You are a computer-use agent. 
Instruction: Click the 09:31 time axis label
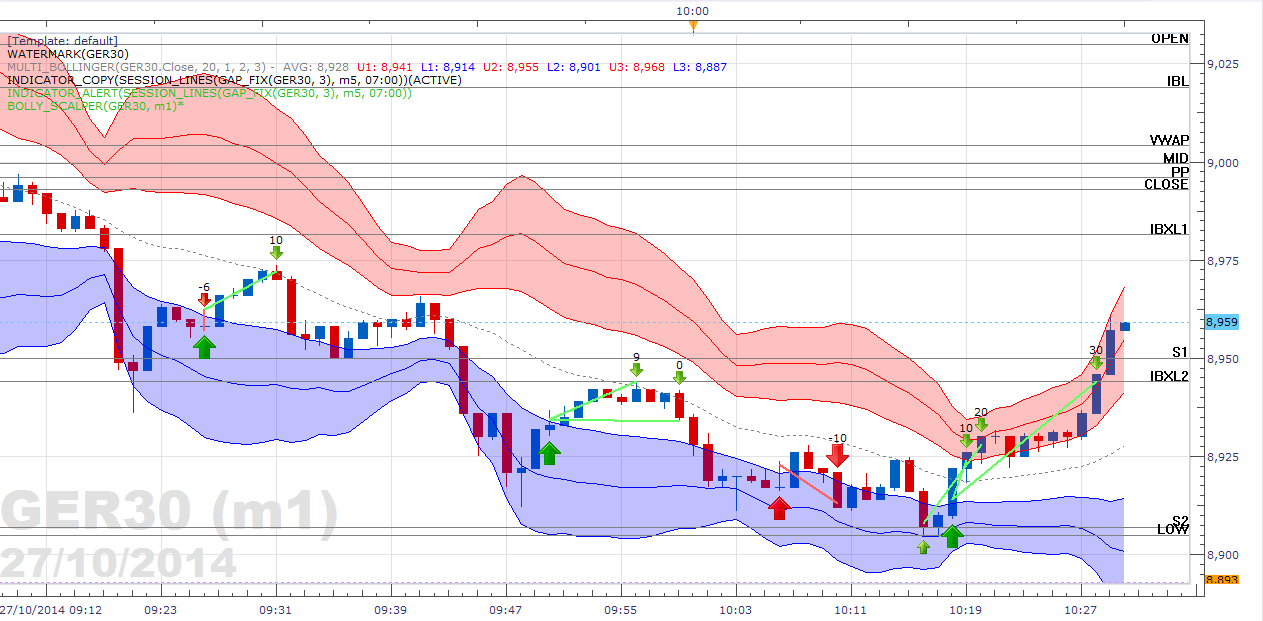coord(276,609)
